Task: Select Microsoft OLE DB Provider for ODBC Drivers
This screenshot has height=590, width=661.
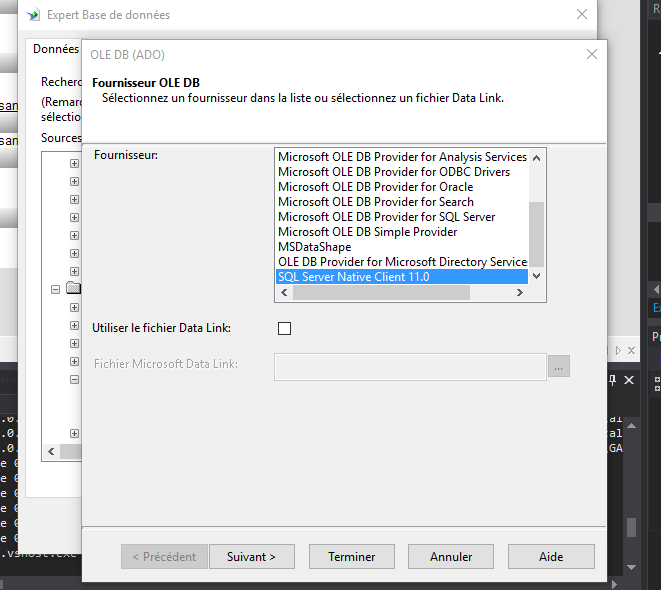Action: click(x=402, y=172)
